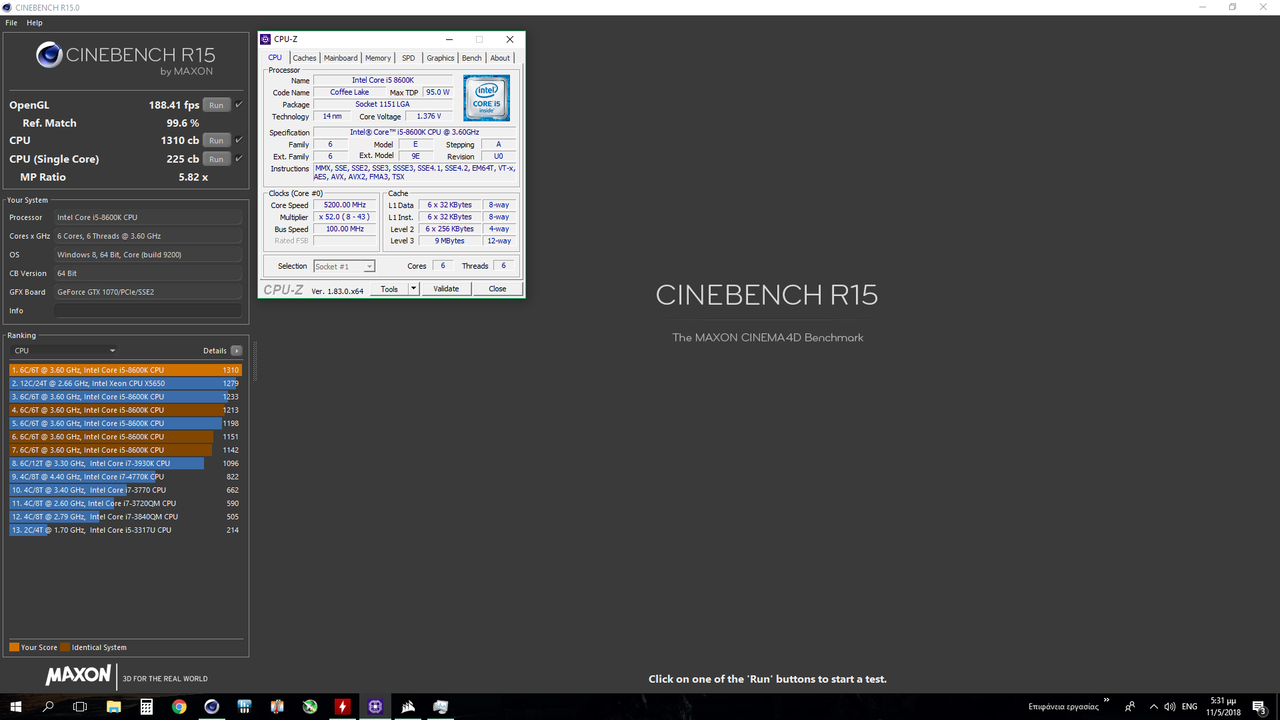Screen dimensions: 1280x720
Task: Switch to Cinebench taskbar icon
Action: click(x=212, y=706)
